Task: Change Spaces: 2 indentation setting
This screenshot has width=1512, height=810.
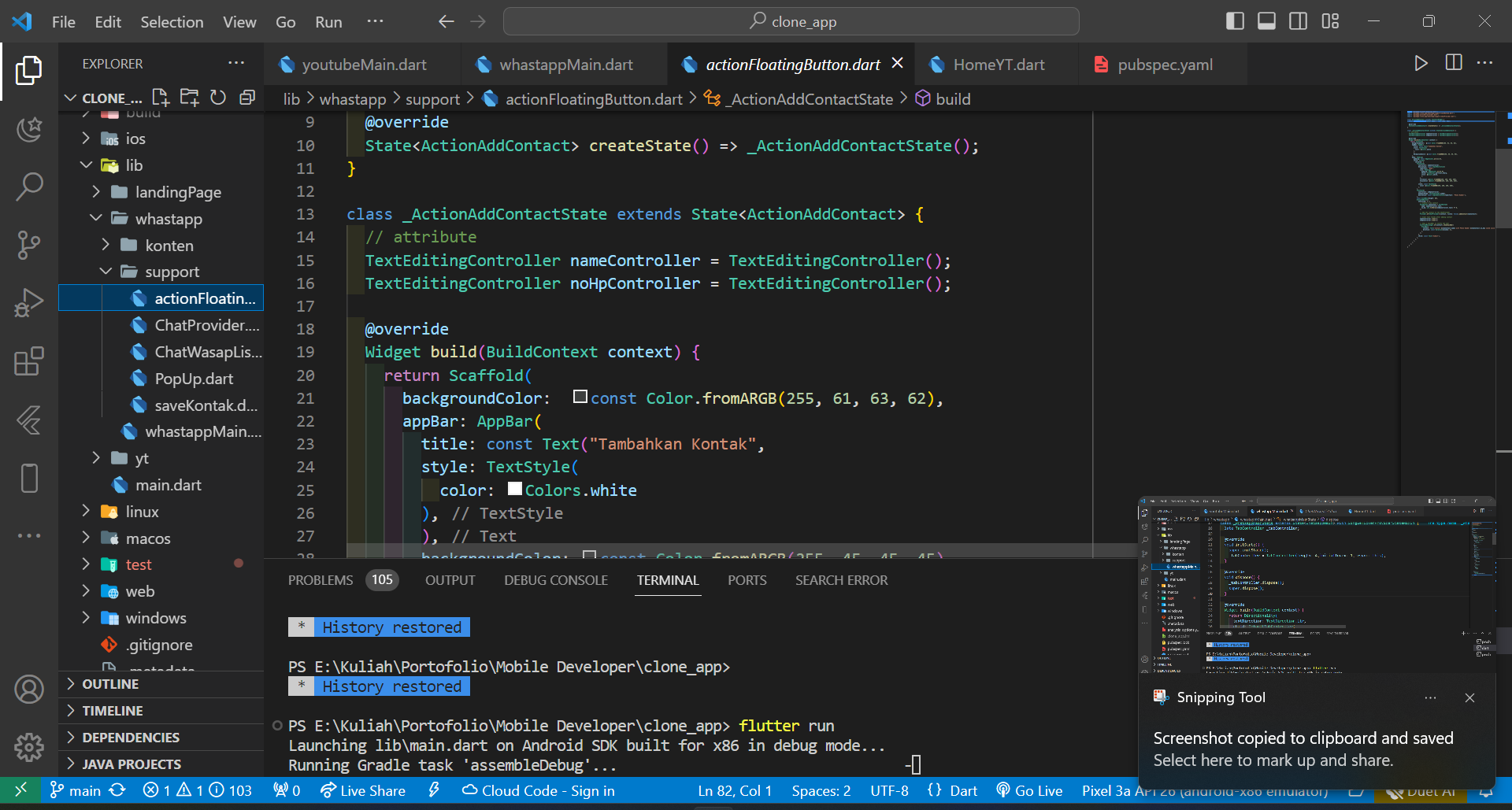Action: click(x=821, y=790)
